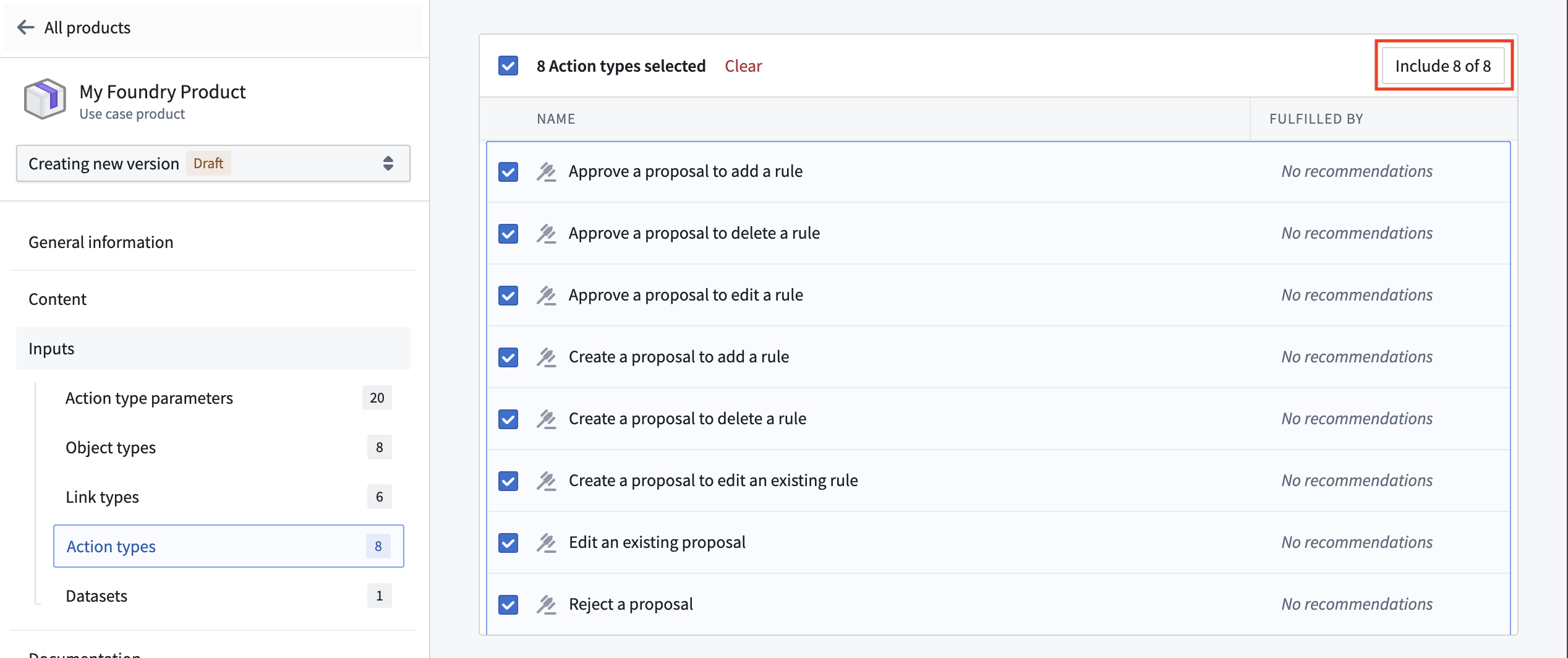The width and height of the screenshot is (1568, 658).
Task: Uncheck Create a proposal to delete a rule
Action: point(508,419)
